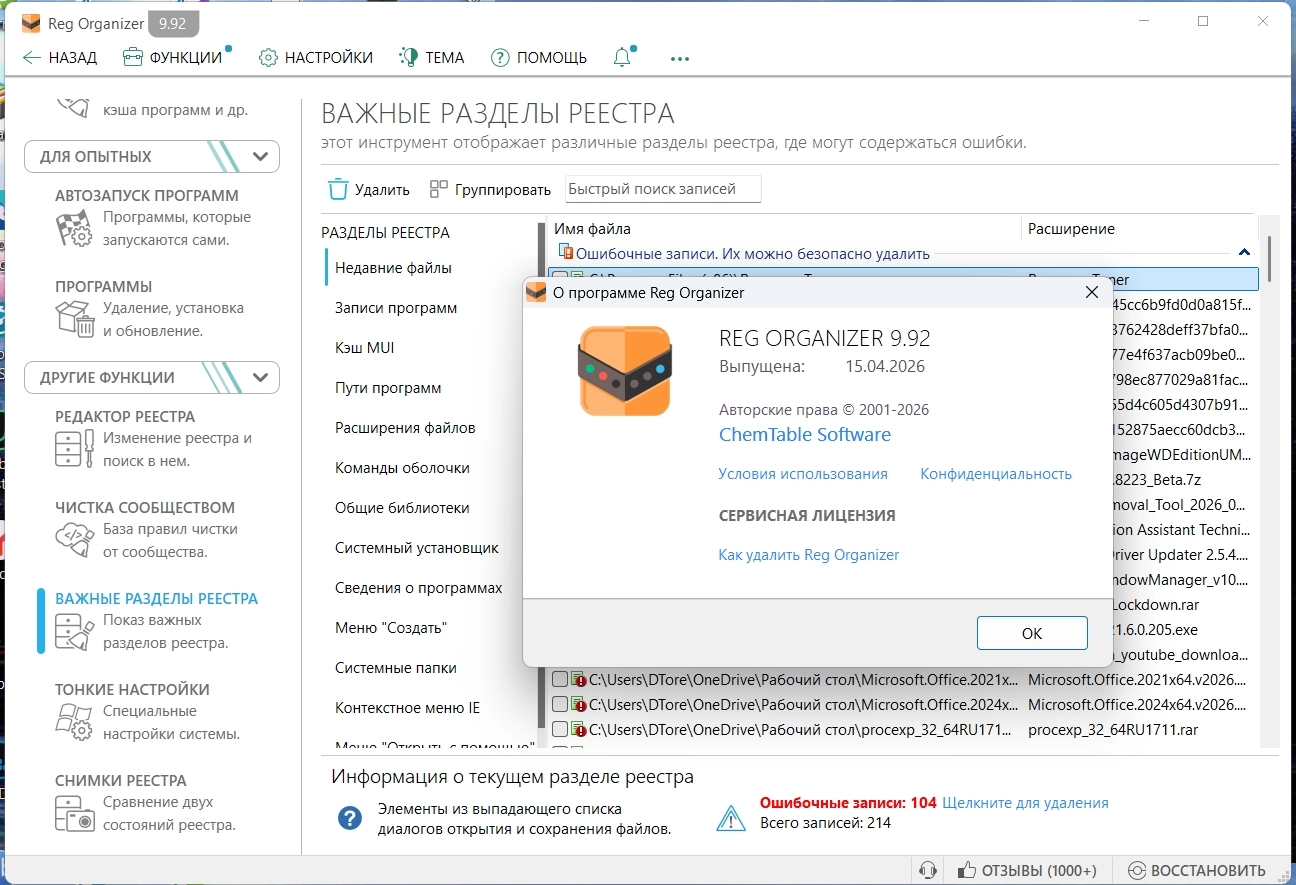Click the ОТЗЫВЫ (1000+) label
Image resolution: width=1296 pixels, height=885 pixels.
[1040, 870]
